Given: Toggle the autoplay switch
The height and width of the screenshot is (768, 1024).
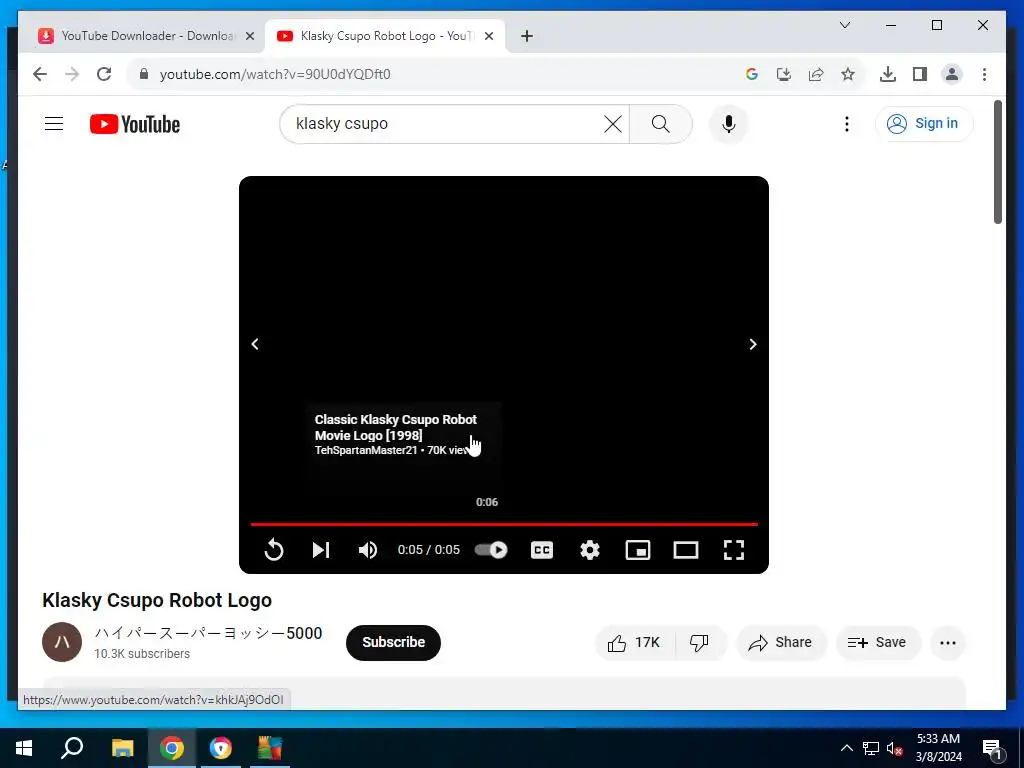Looking at the screenshot, I should pos(490,550).
